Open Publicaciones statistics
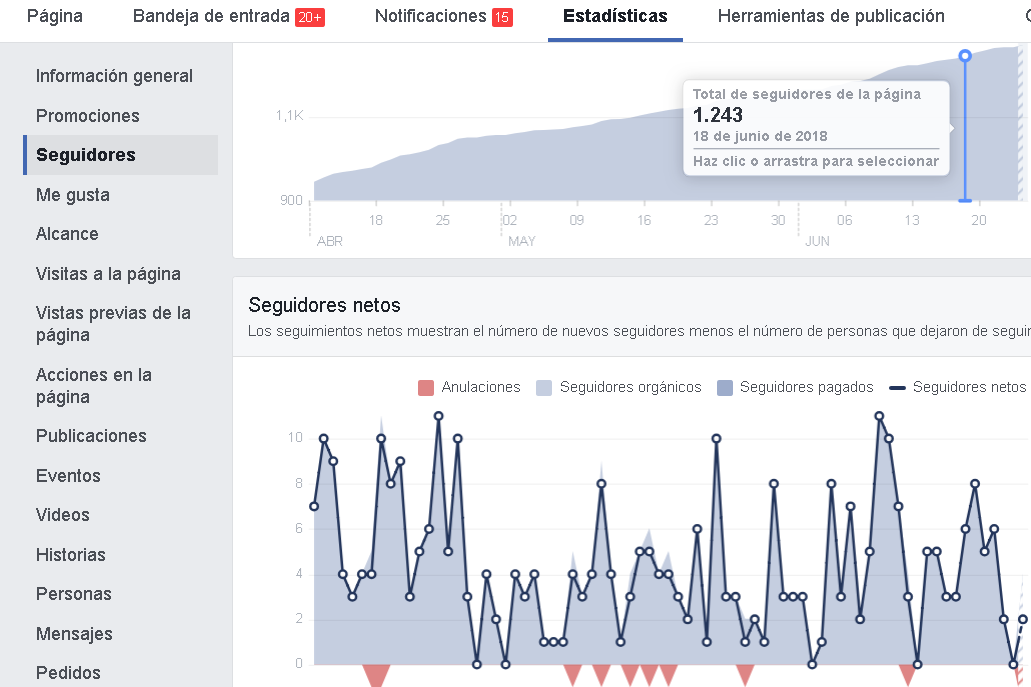1031x687 pixels. click(91, 436)
